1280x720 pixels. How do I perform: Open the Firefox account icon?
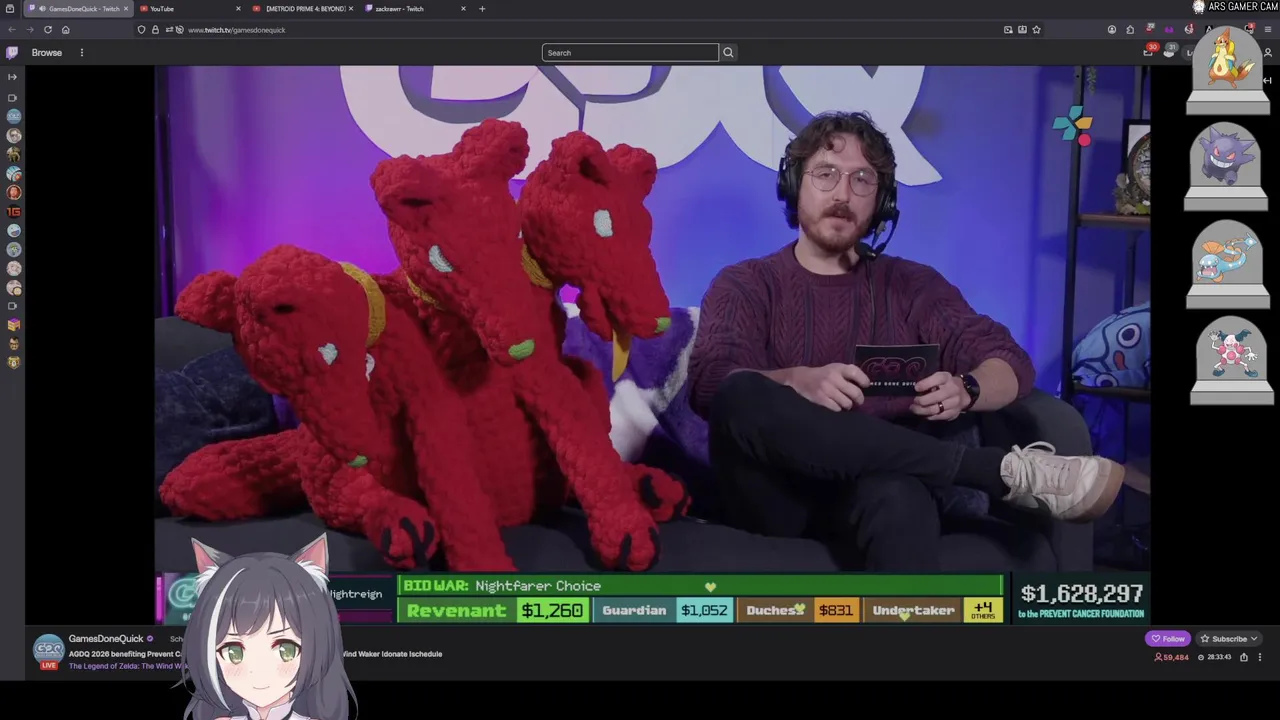(x=1111, y=30)
